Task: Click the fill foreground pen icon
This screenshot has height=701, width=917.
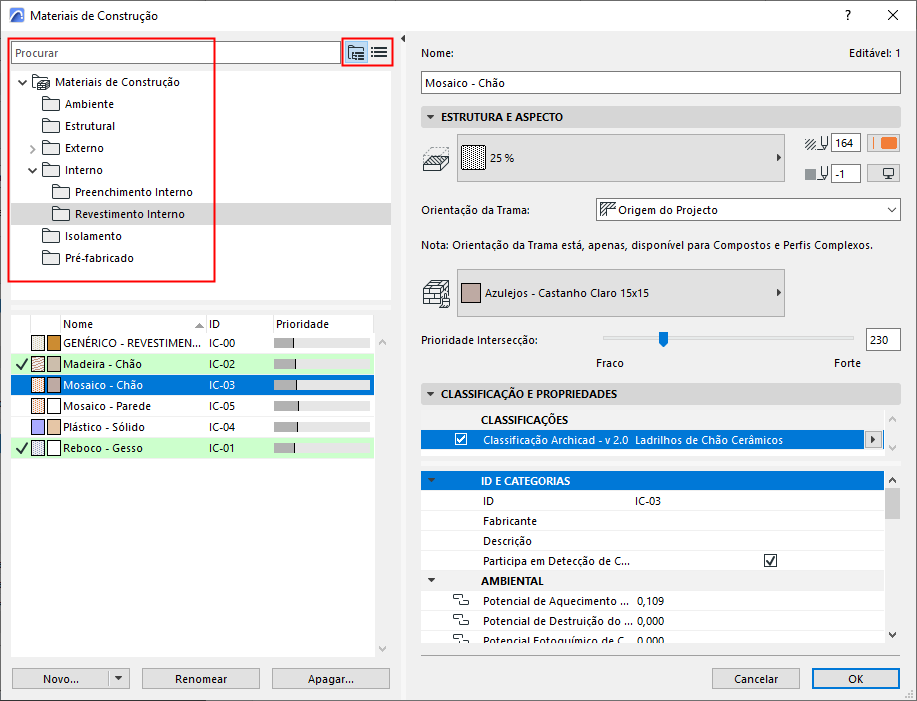Action: tap(816, 143)
